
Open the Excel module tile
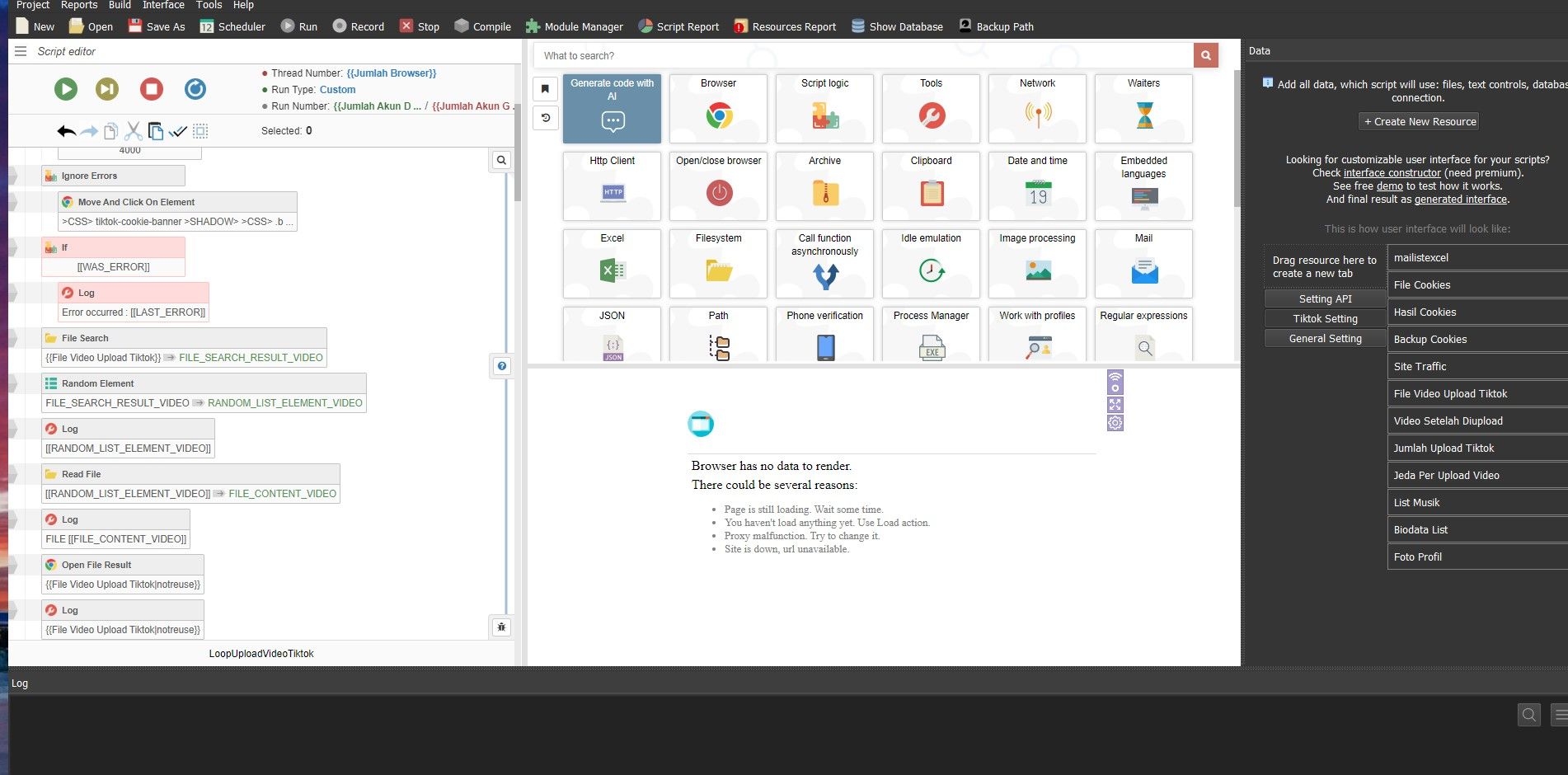612,263
